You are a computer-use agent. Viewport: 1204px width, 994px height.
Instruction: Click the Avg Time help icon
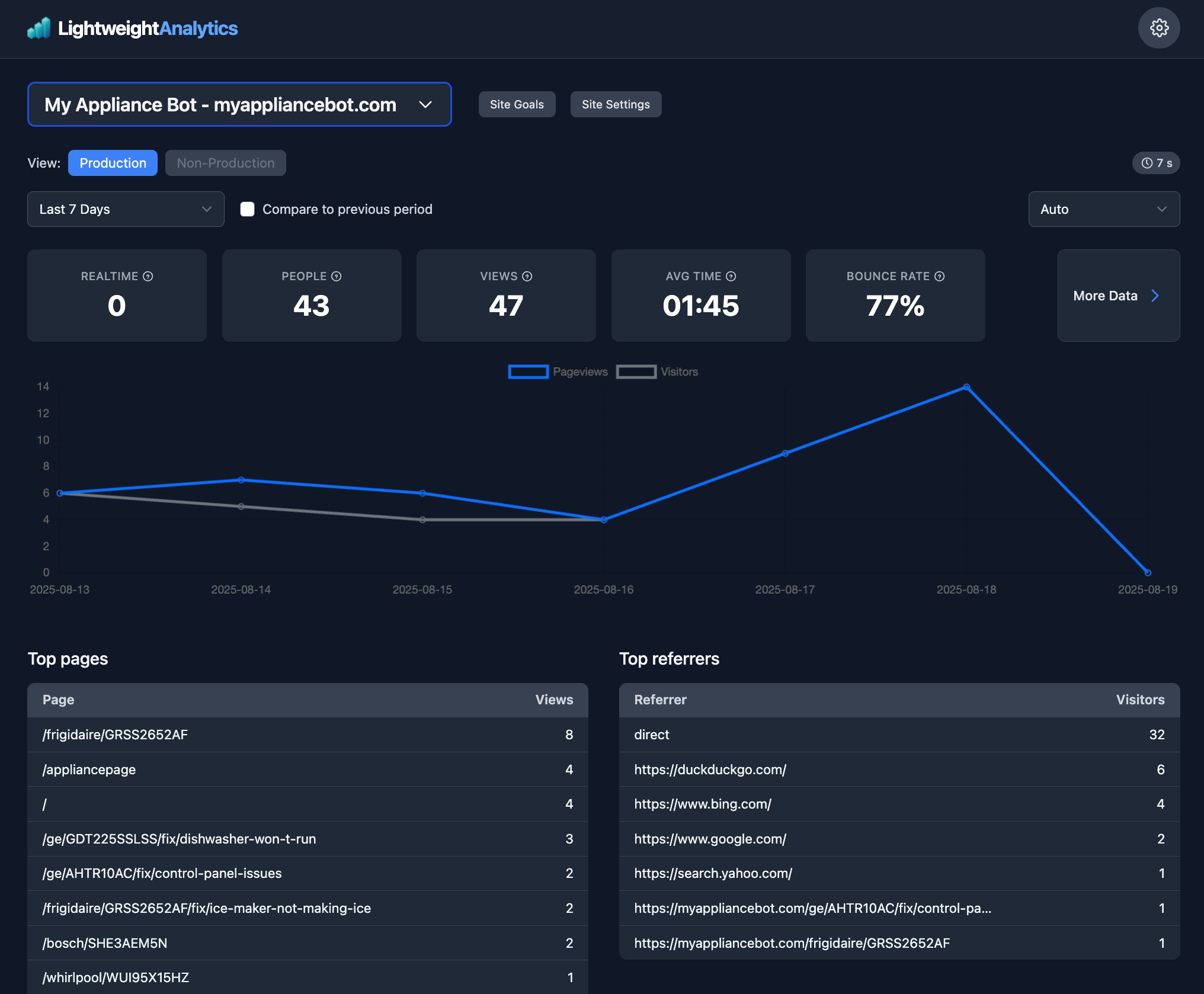click(x=731, y=277)
